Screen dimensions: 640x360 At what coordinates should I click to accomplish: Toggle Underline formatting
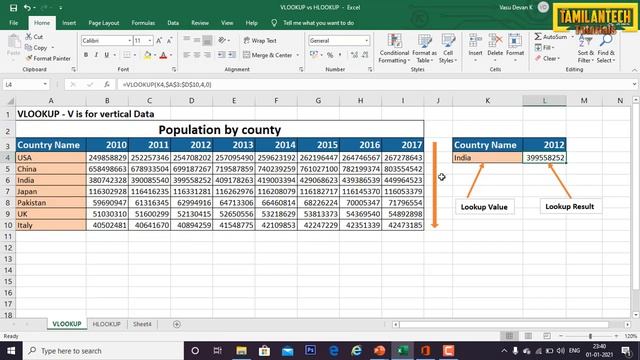pos(107,55)
